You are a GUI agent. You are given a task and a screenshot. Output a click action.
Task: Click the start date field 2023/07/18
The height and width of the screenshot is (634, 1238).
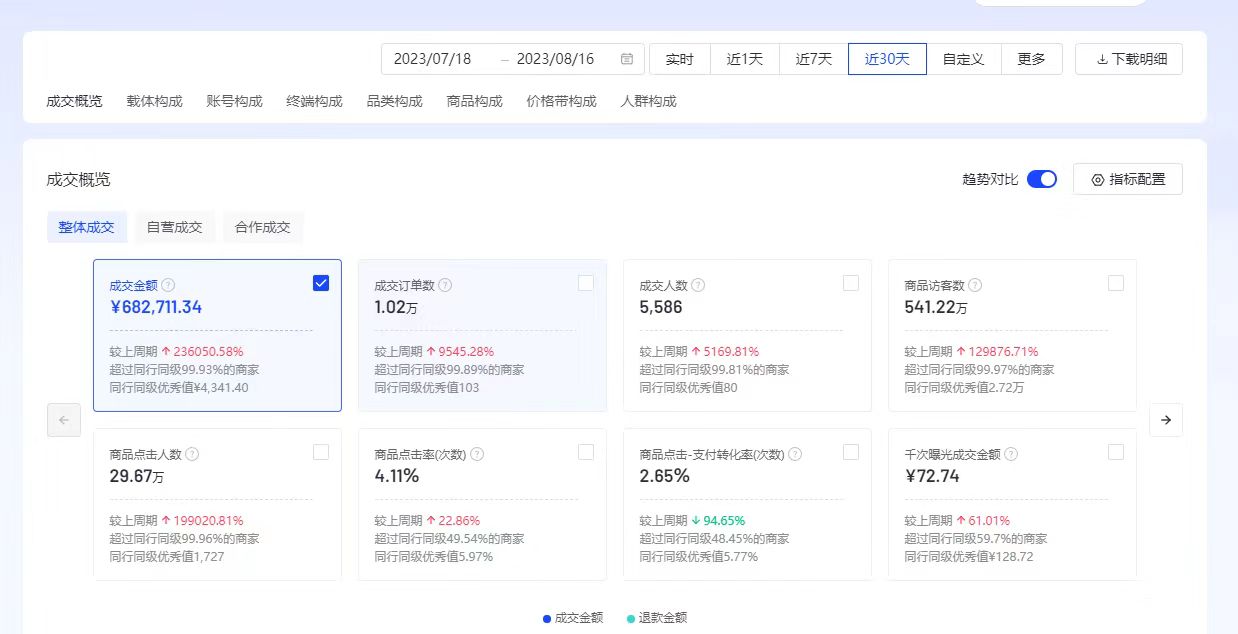[x=433, y=59]
